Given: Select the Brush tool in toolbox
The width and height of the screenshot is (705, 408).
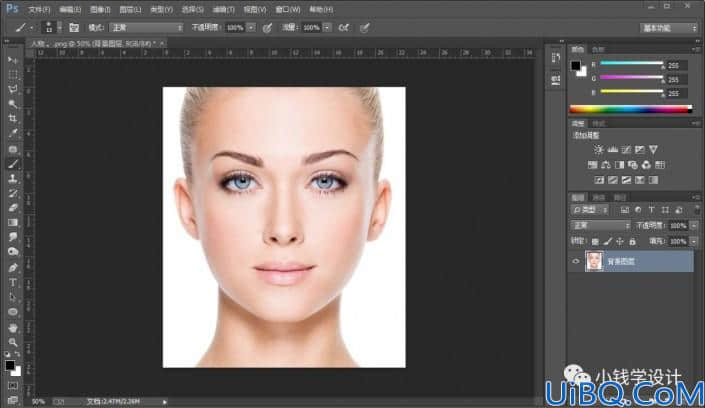Looking at the screenshot, I should click(13, 164).
